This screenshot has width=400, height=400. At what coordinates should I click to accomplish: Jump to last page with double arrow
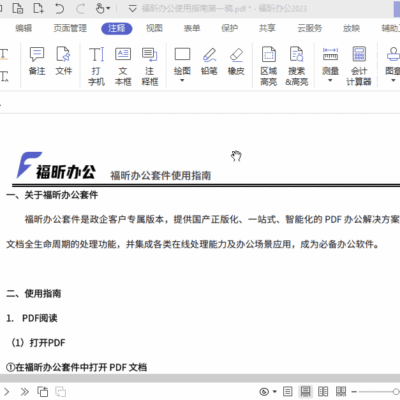click(x=24, y=391)
